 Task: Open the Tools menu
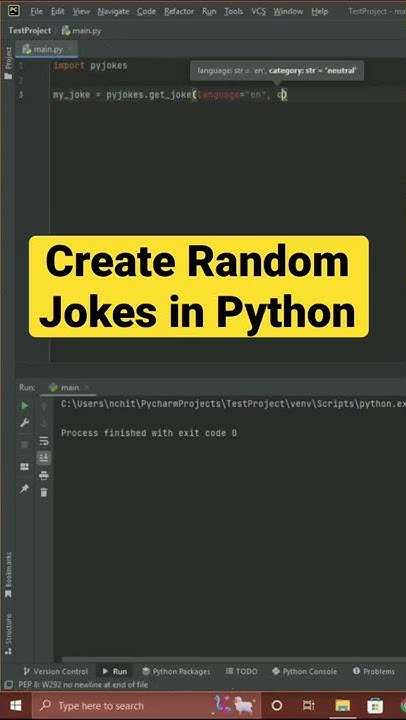click(234, 11)
